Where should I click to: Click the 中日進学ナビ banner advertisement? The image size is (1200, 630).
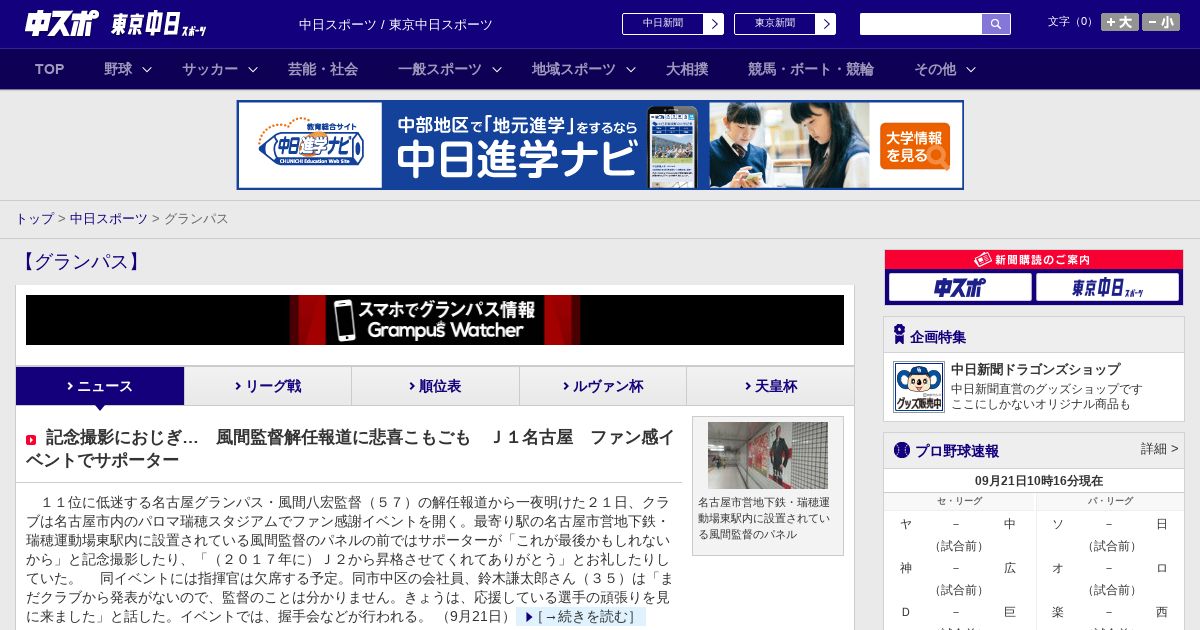pos(600,145)
